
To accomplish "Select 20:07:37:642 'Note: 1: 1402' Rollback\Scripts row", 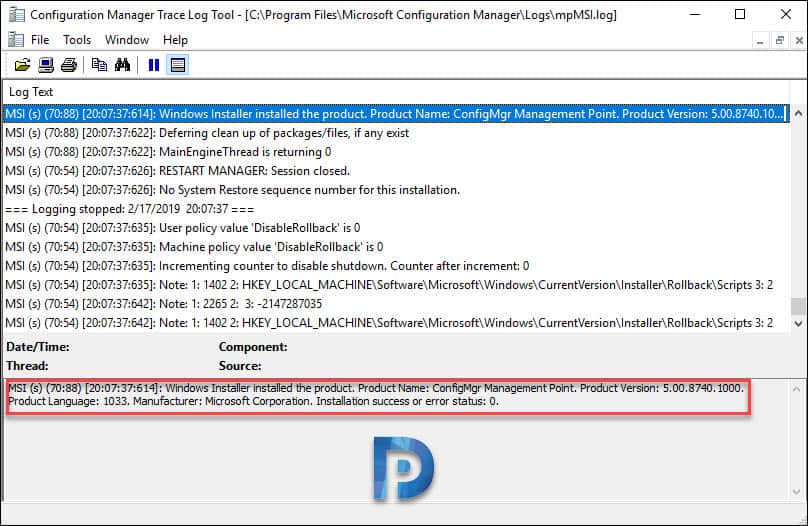I will [397, 323].
